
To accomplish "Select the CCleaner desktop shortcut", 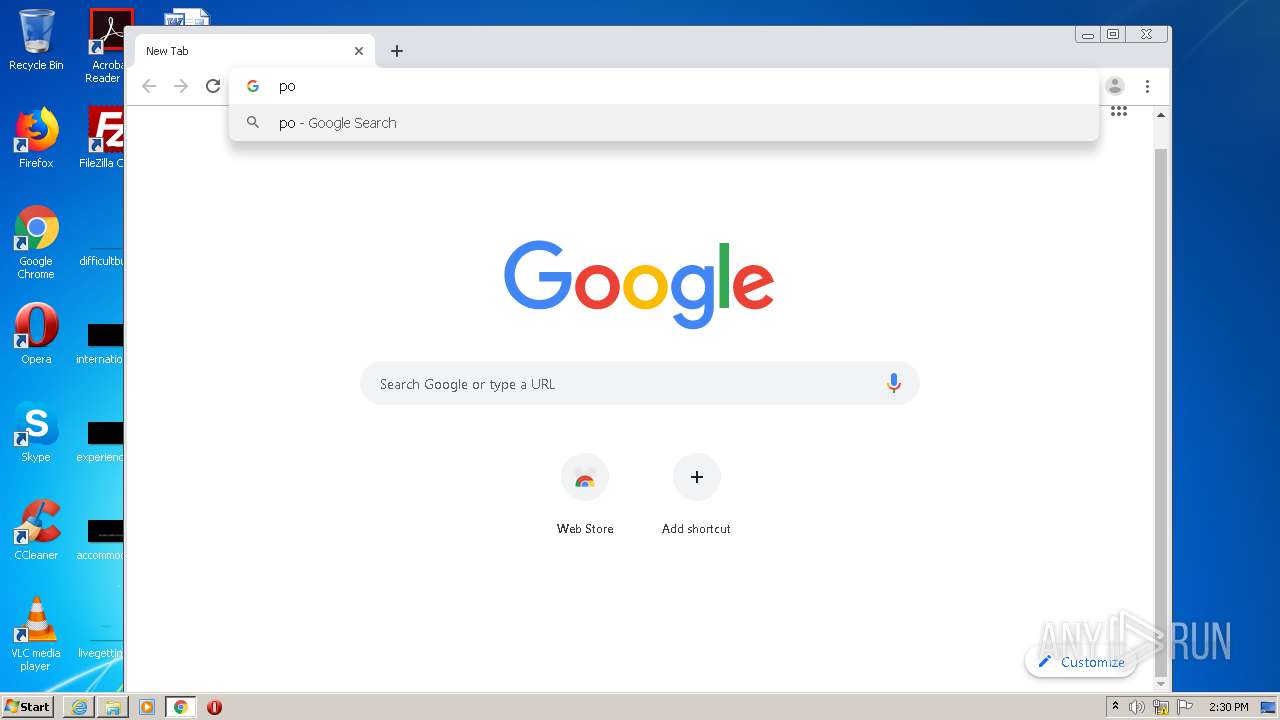I will click(x=36, y=530).
